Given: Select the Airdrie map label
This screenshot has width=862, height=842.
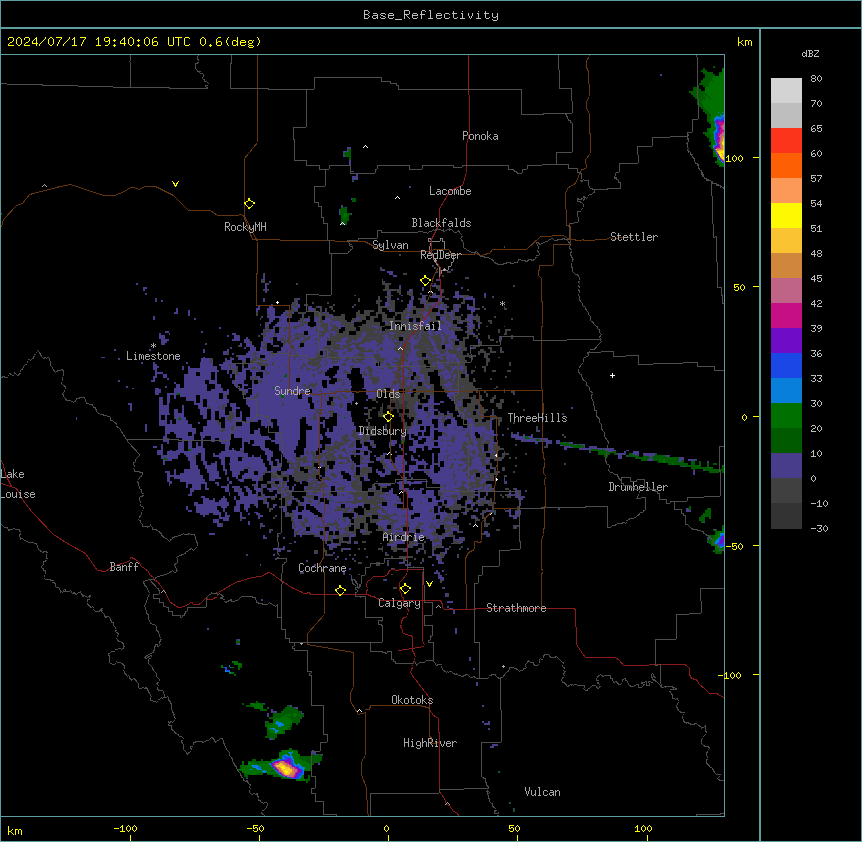Looking at the screenshot, I should click(404, 537).
